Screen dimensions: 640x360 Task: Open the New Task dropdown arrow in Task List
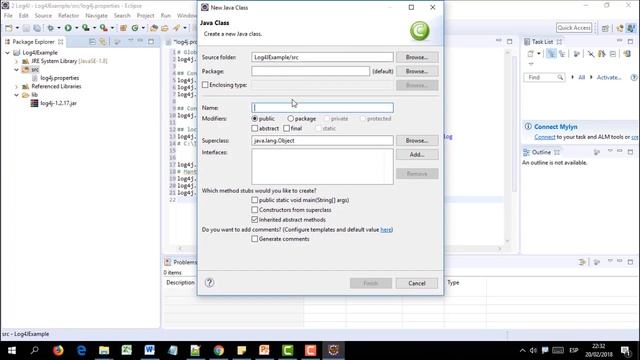[x=539, y=53]
